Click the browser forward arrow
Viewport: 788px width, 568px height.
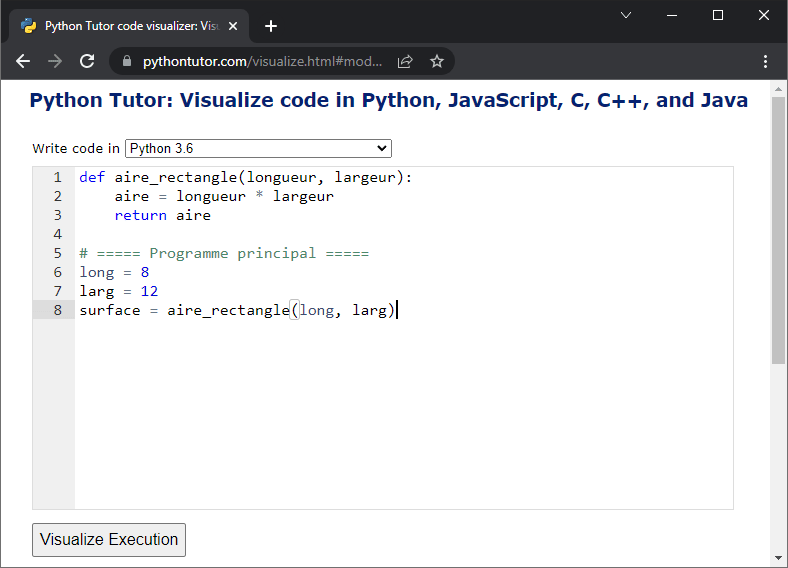[x=55, y=61]
